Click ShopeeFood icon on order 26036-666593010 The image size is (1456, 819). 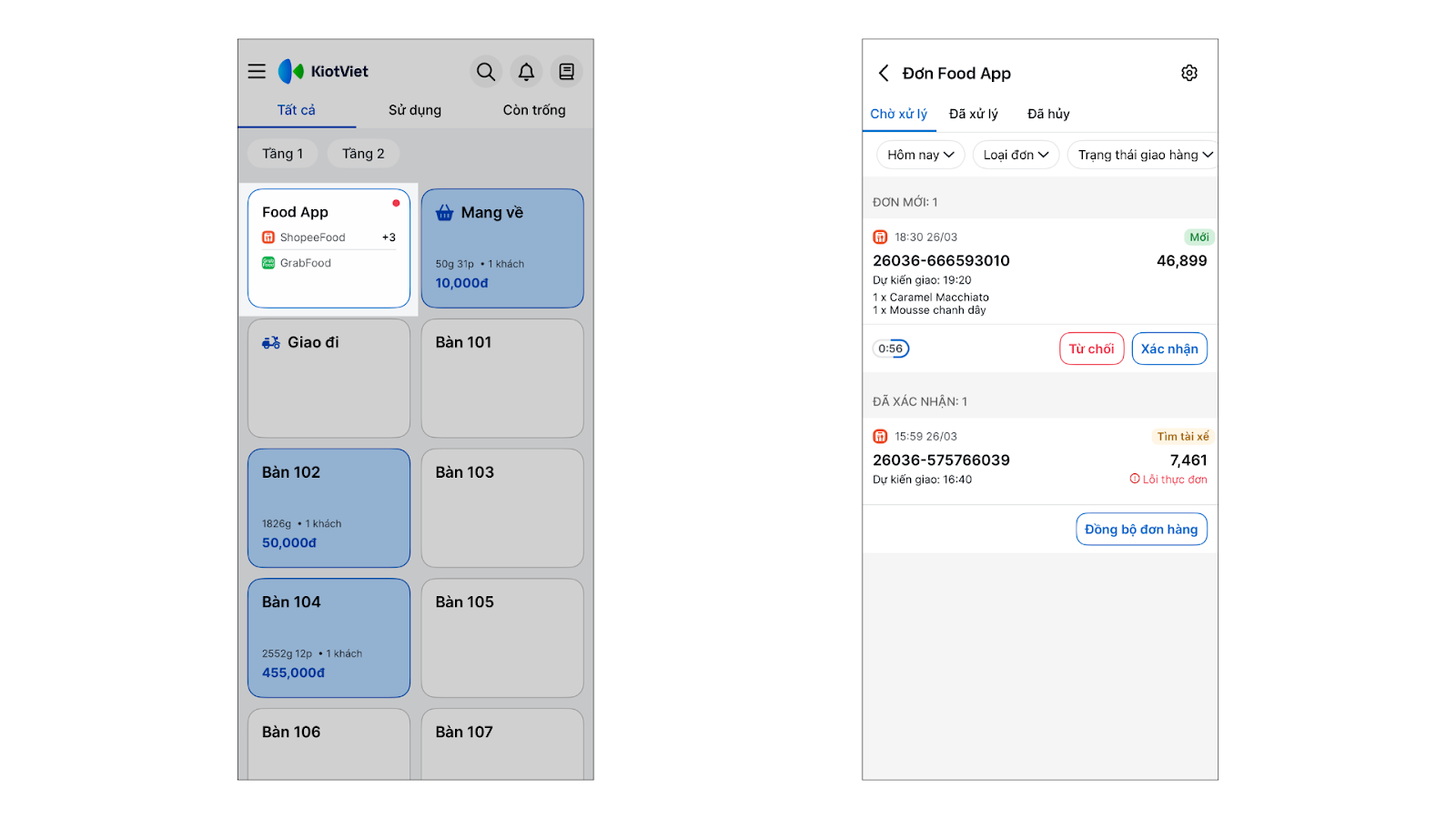880,238
